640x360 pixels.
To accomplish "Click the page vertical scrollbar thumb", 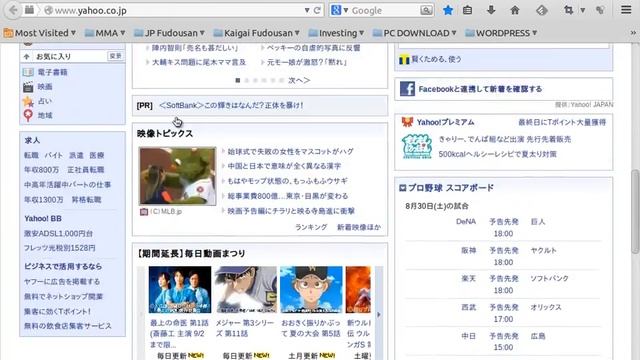I will [635, 211].
